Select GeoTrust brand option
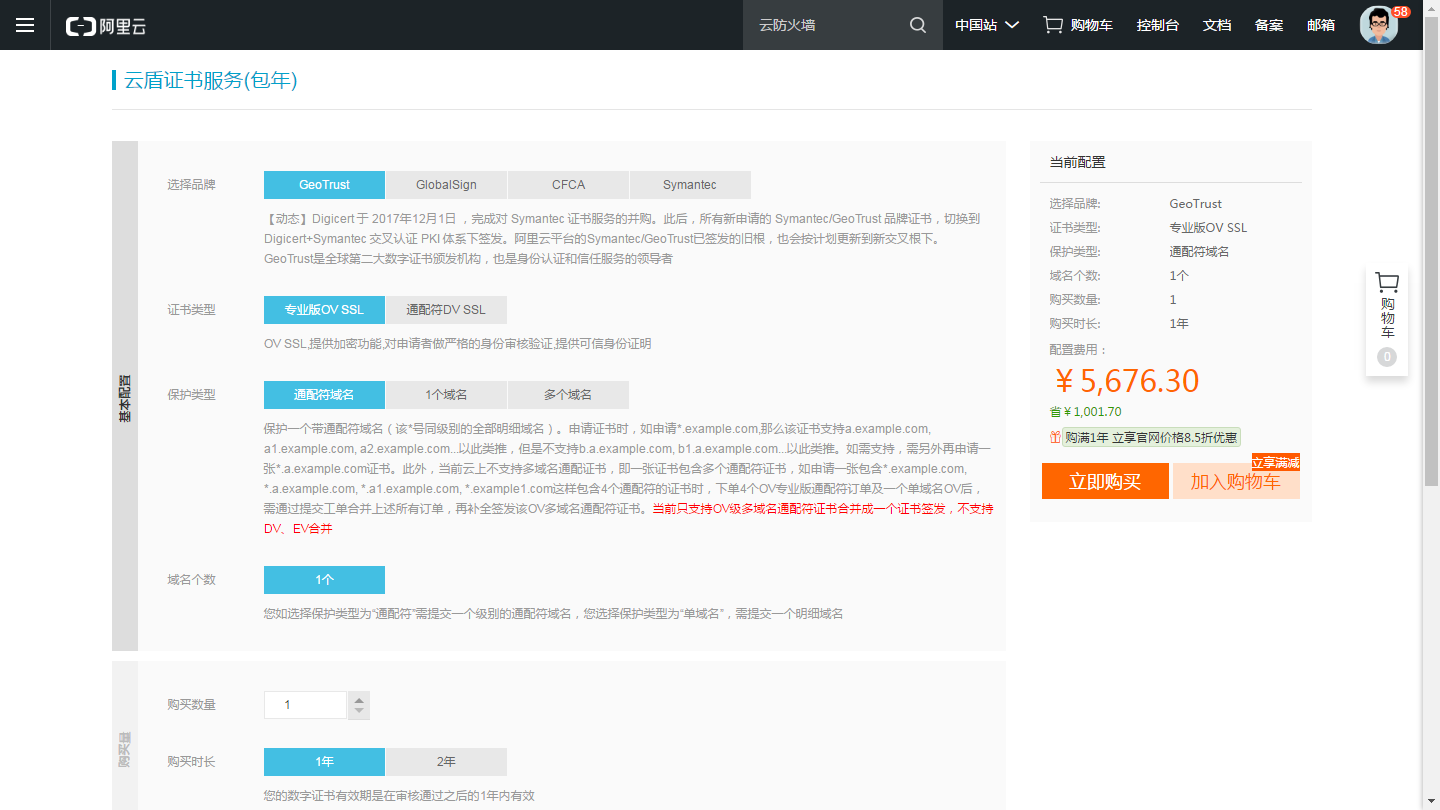Screen dimensions: 1440x810 (324, 185)
